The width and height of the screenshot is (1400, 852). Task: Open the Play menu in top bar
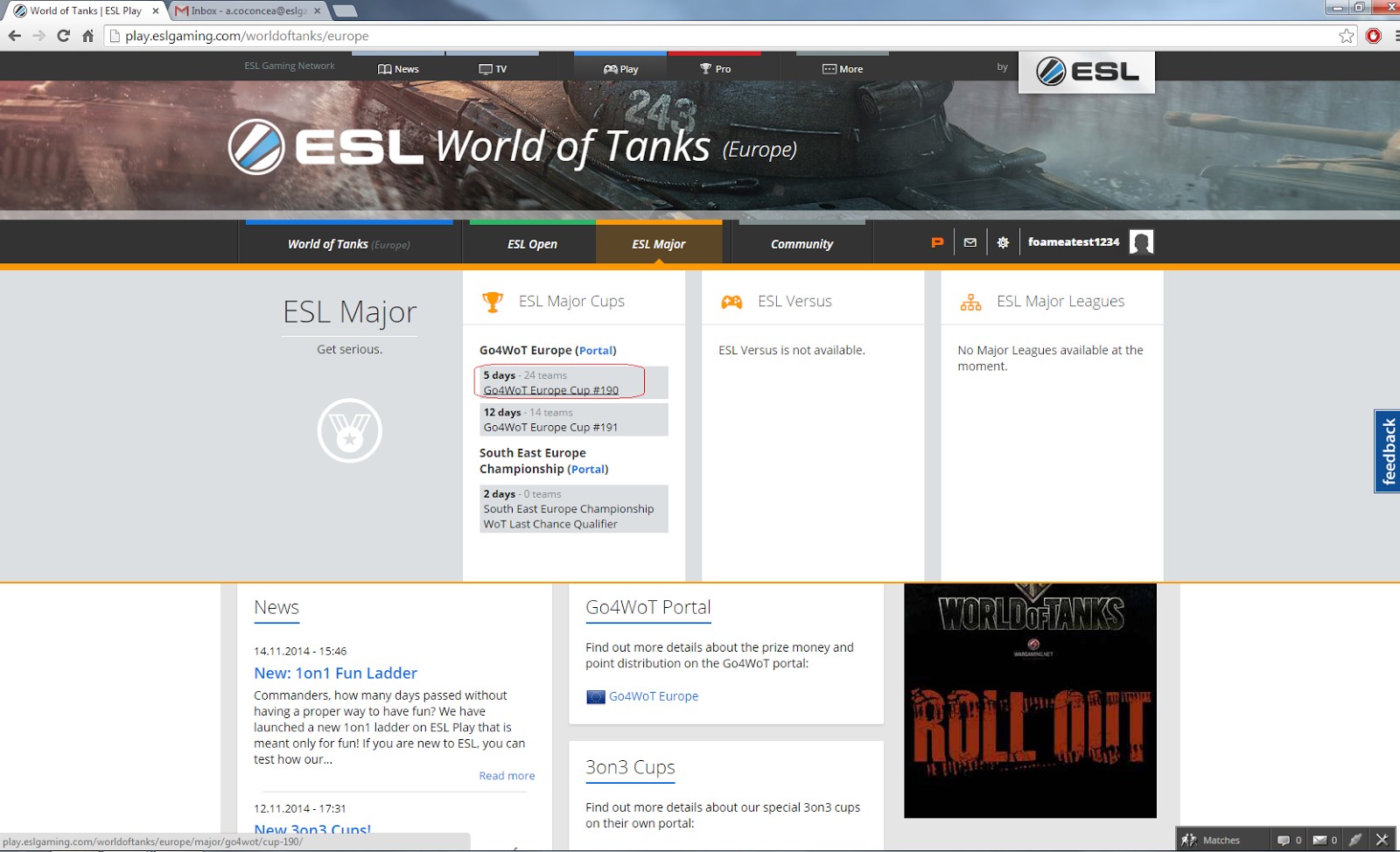(620, 69)
